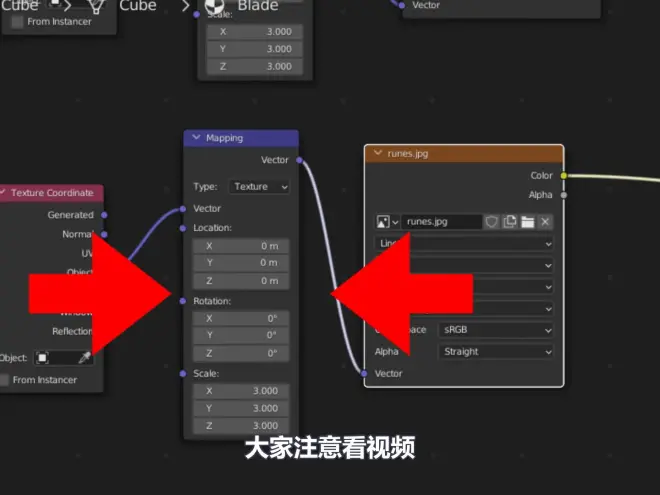The image size is (660, 495).
Task: Pick object with the eyedropper icon
Action: 85,358
